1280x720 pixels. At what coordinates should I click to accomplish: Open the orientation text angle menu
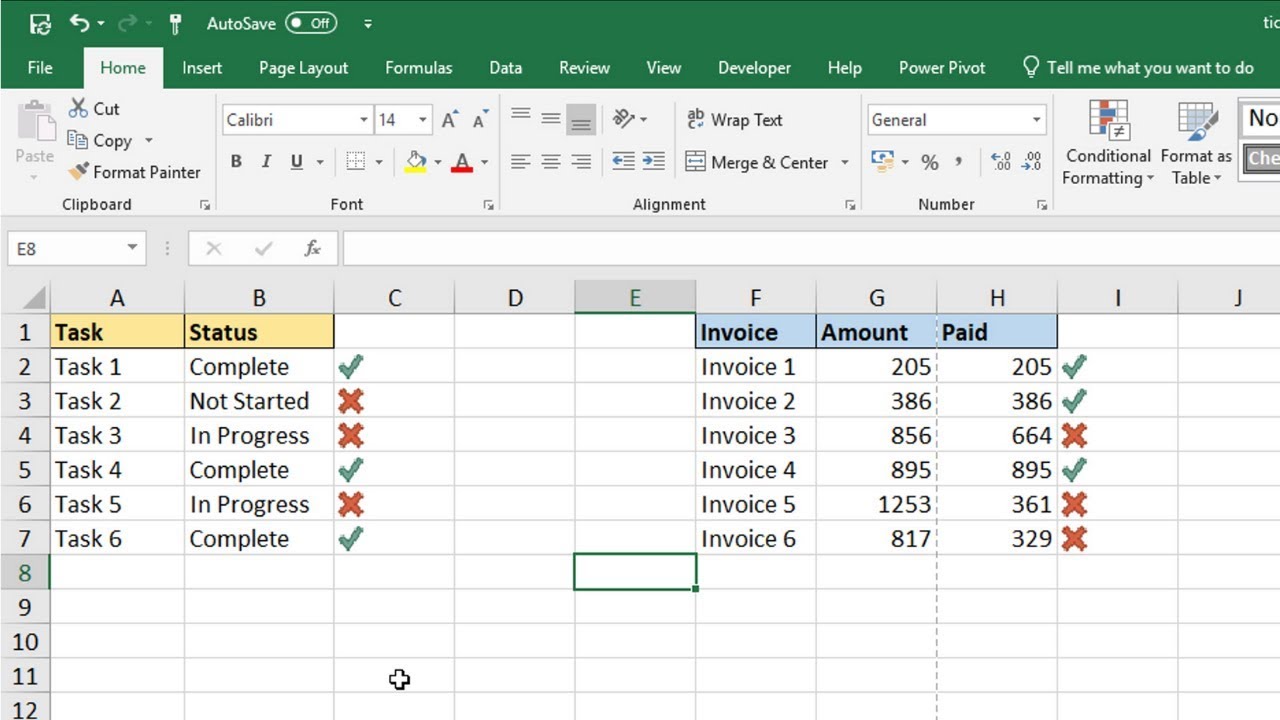630,119
